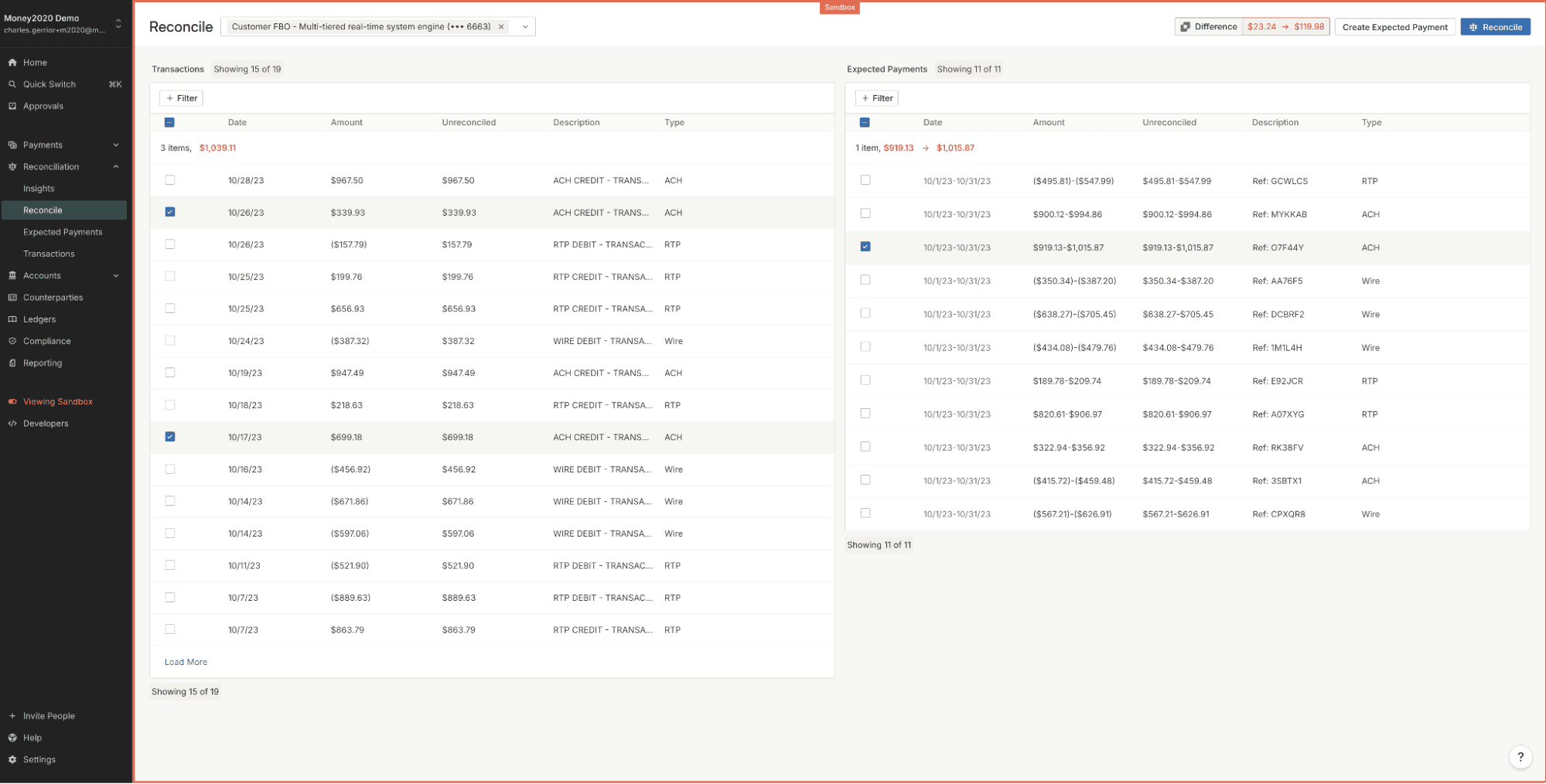Collapse the Reconciliation sidebar section

coord(116,167)
